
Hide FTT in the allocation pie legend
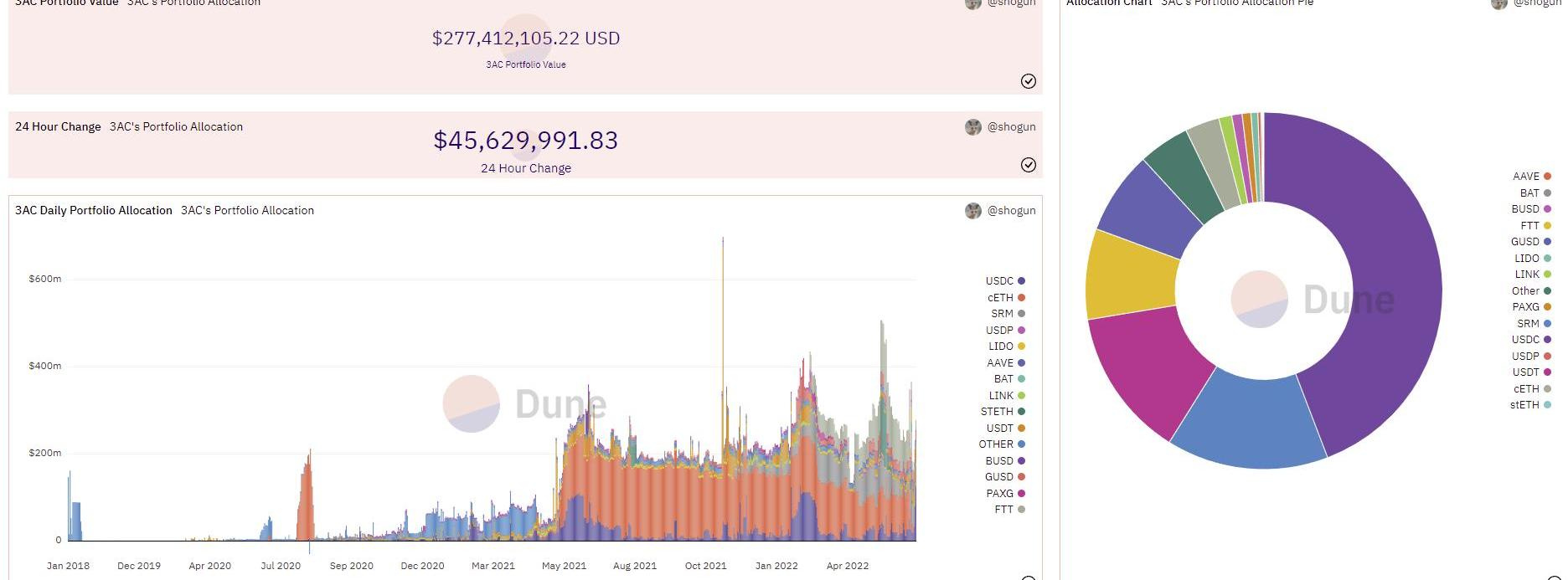pyautogui.click(x=1535, y=226)
